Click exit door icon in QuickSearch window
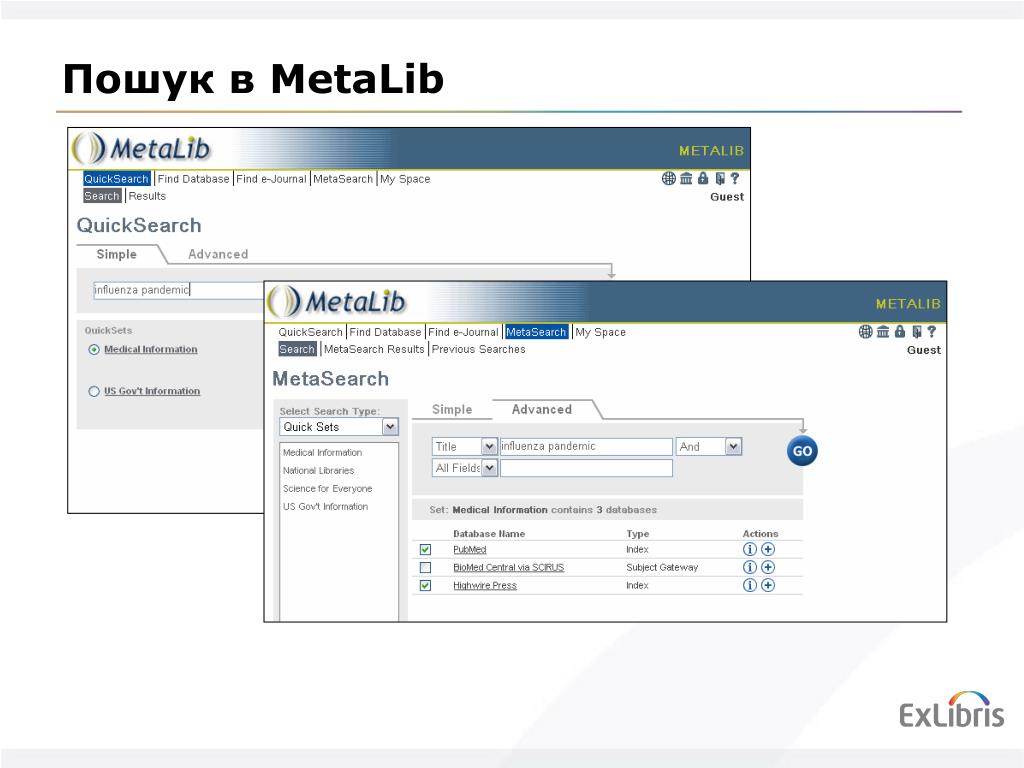 (x=720, y=178)
